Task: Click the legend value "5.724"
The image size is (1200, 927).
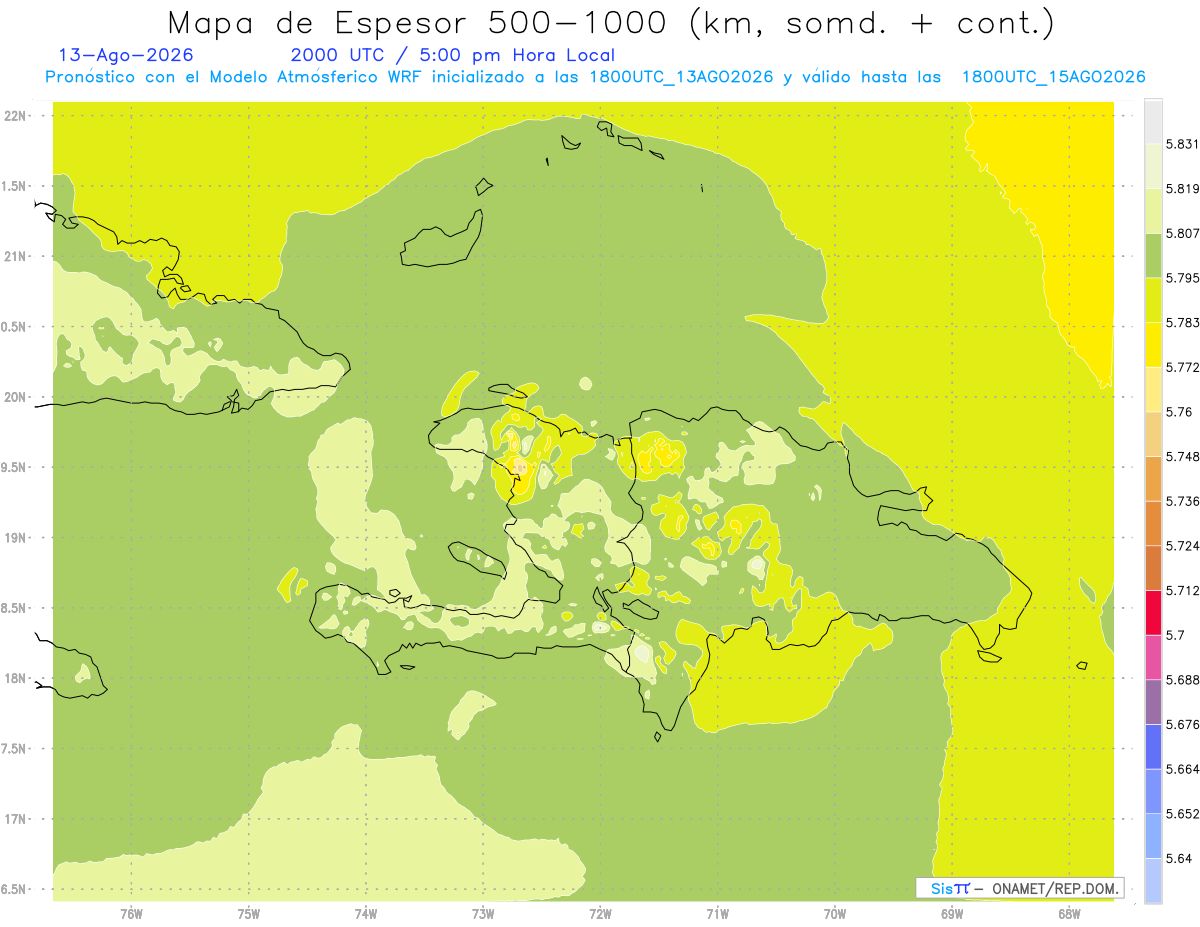Action: pyautogui.click(x=1183, y=546)
